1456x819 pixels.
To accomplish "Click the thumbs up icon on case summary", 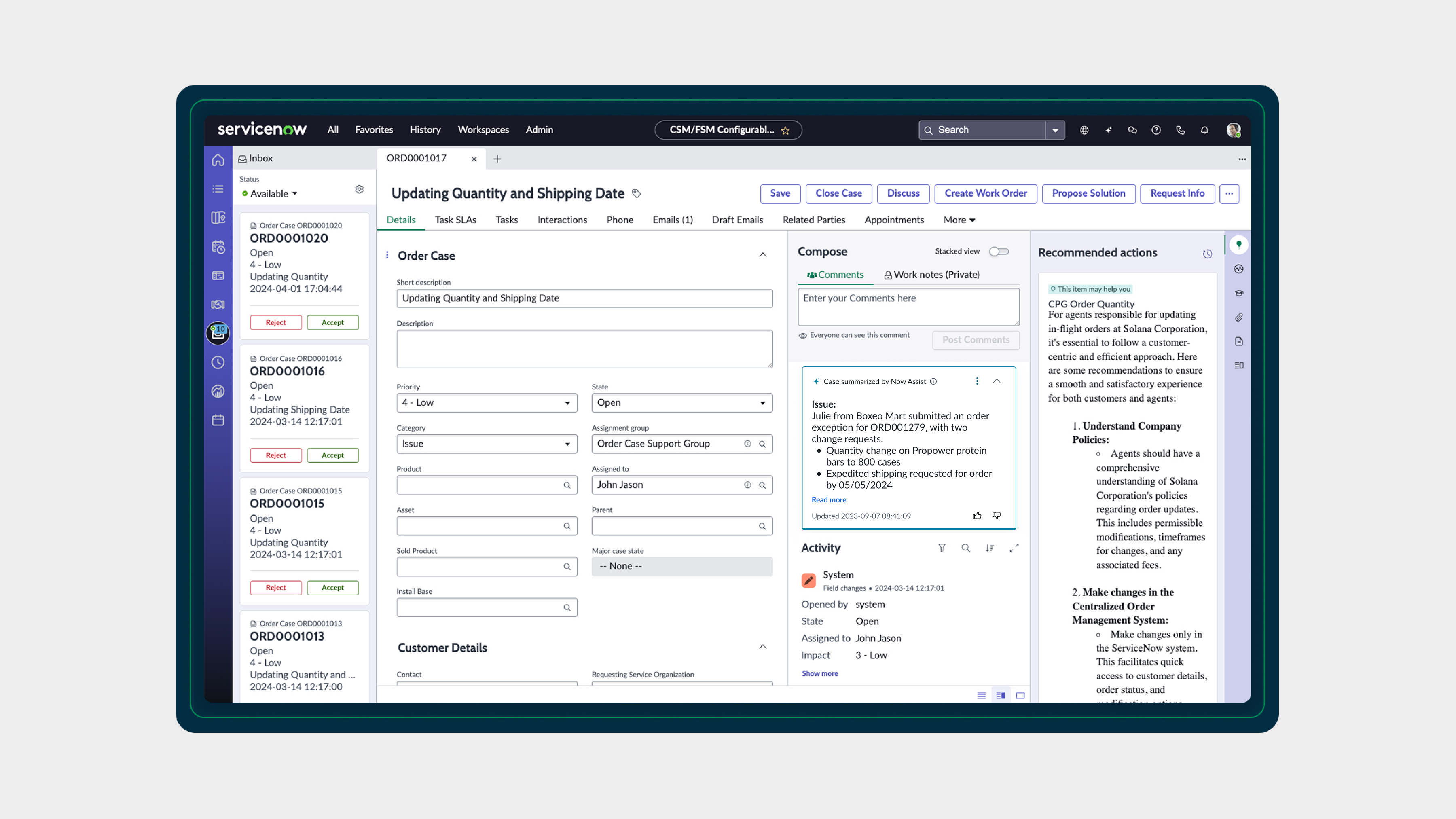I will [x=977, y=516].
